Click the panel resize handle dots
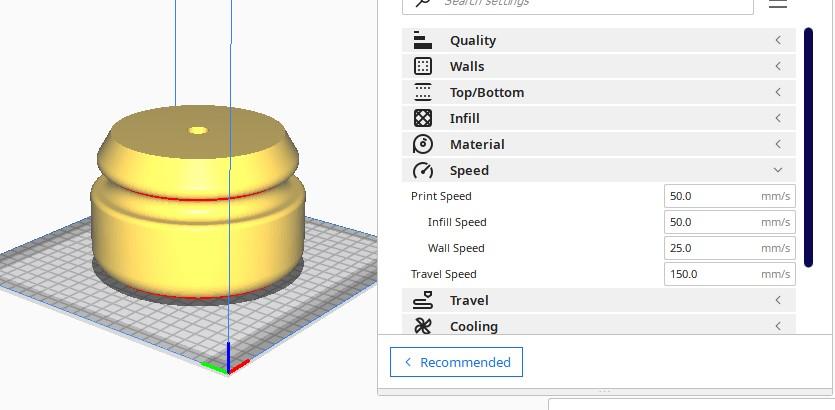Image resolution: width=835 pixels, height=410 pixels. 604,391
